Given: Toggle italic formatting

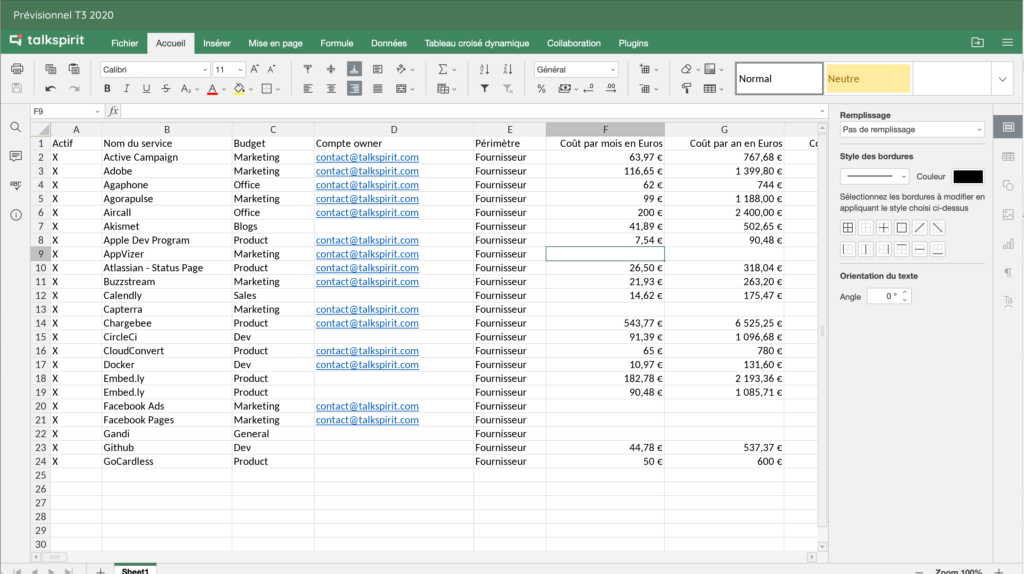Looking at the screenshot, I should click(128, 89).
